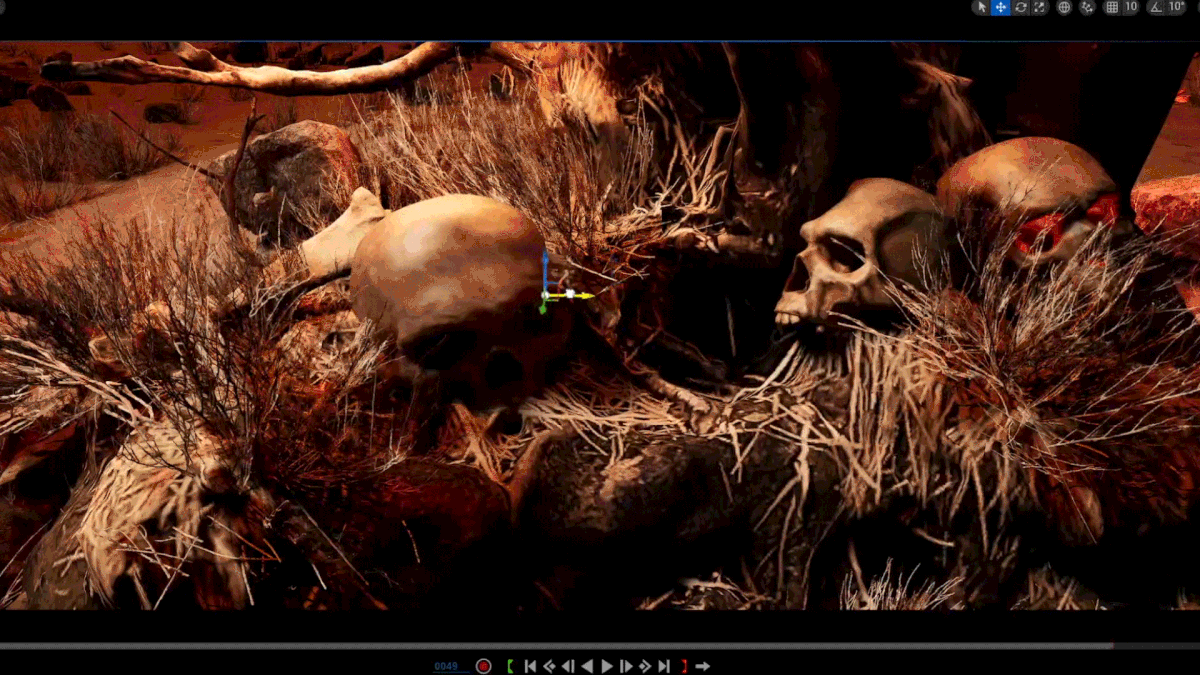This screenshot has height=675, width=1200.
Task: Set playback start with green bracket
Action: click(x=510, y=666)
